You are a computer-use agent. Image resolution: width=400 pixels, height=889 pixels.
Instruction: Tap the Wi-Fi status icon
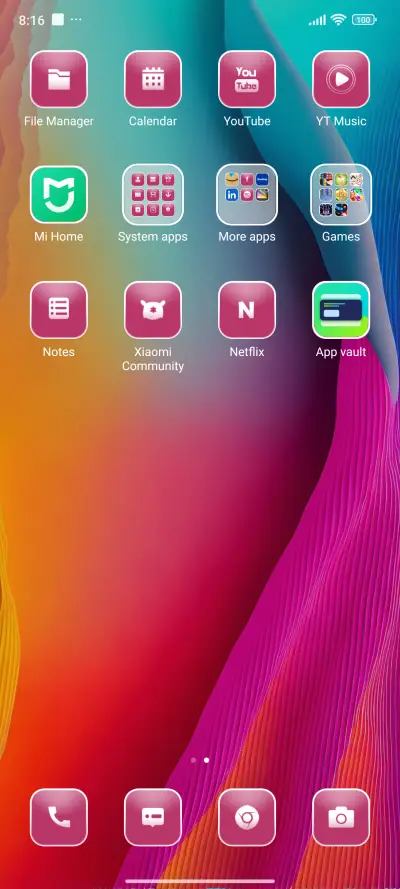tap(338, 20)
